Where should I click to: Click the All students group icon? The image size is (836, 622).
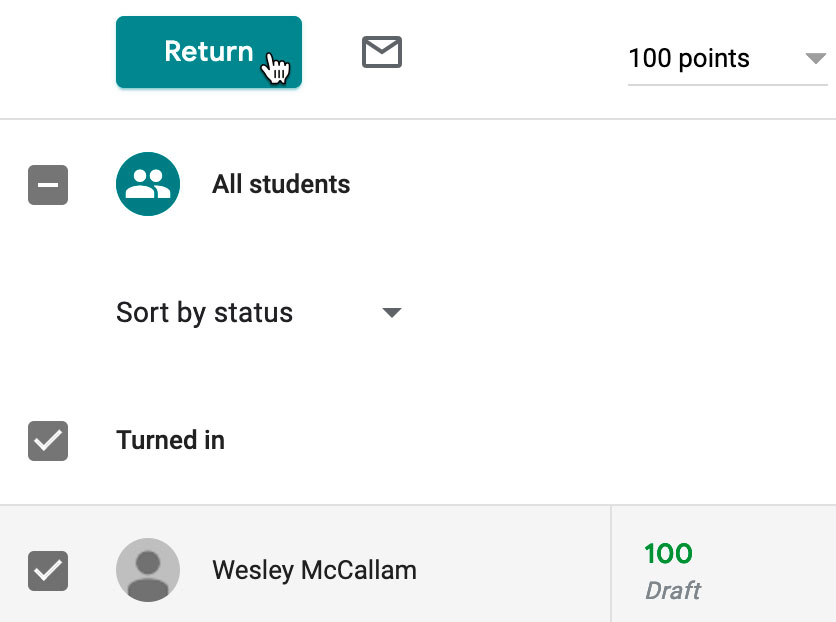click(148, 184)
